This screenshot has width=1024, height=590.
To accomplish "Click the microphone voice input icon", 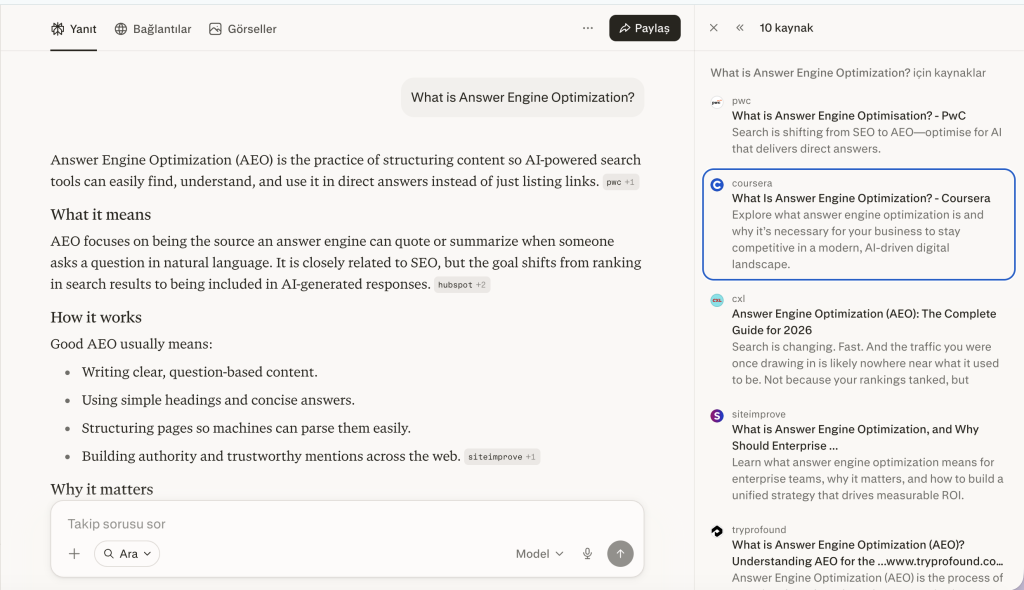I will point(588,554).
